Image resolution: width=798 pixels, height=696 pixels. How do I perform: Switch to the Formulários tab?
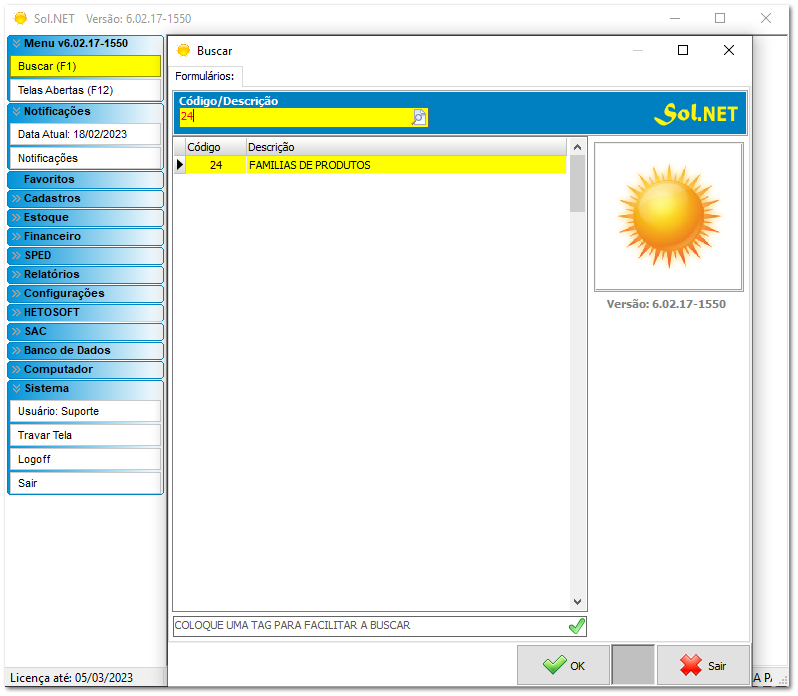tap(205, 76)
